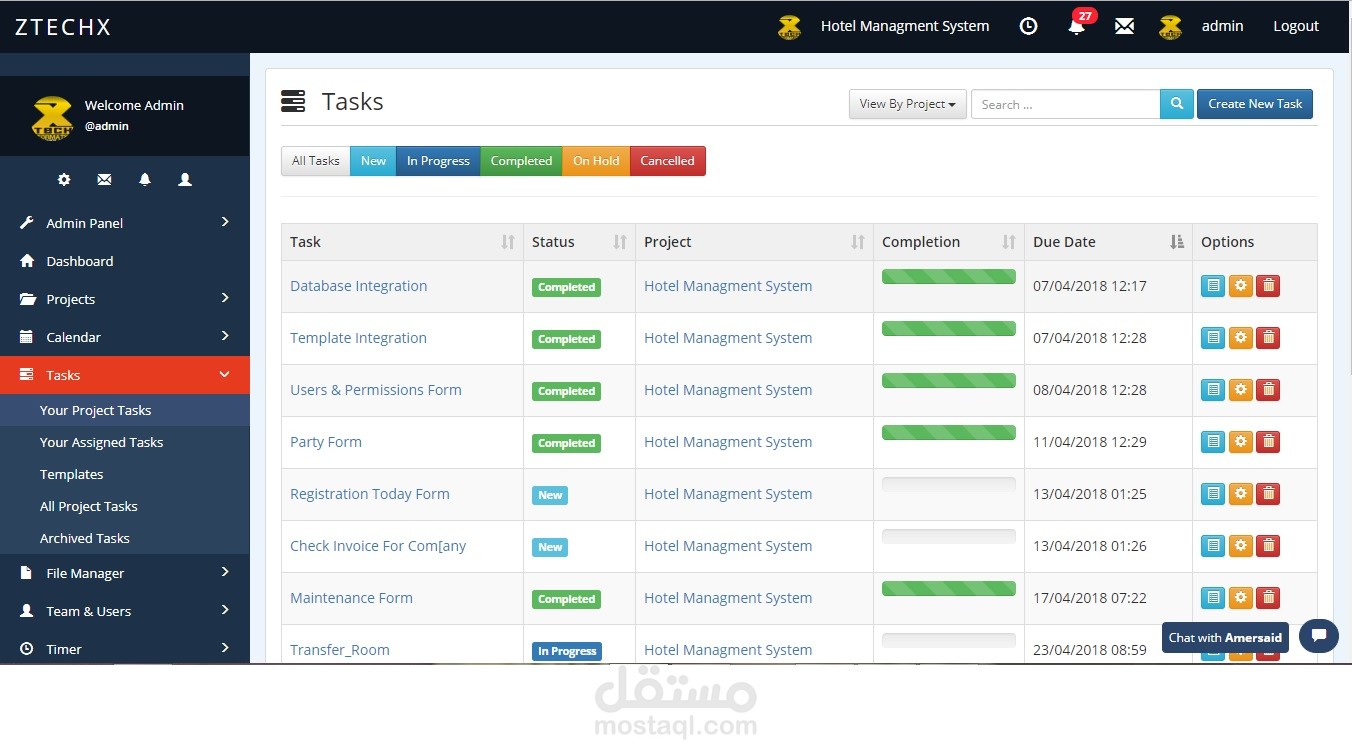Delete trash icon for Party Form task
This screenshot has width=1352, height=755.
click(x=1268, y=441)
